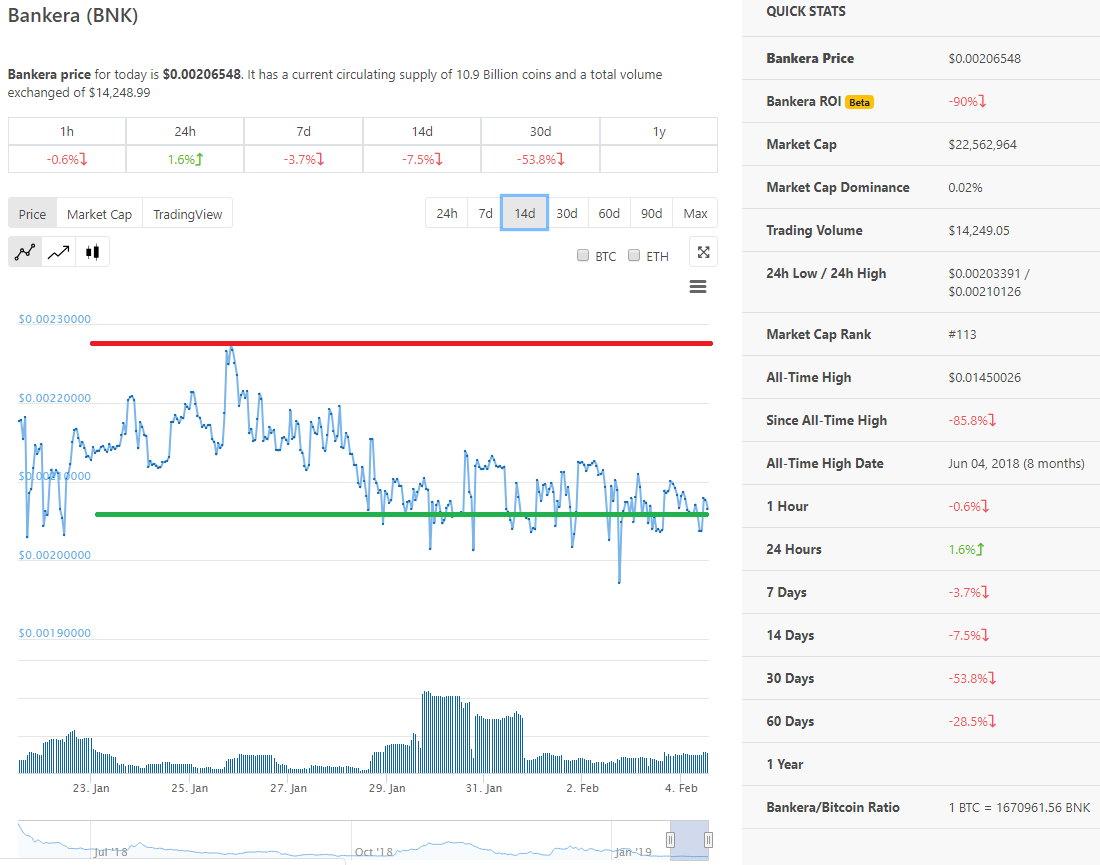Click the Oct '18 navigator label
Screen dimensions: 1100x865
coord(374,852)
